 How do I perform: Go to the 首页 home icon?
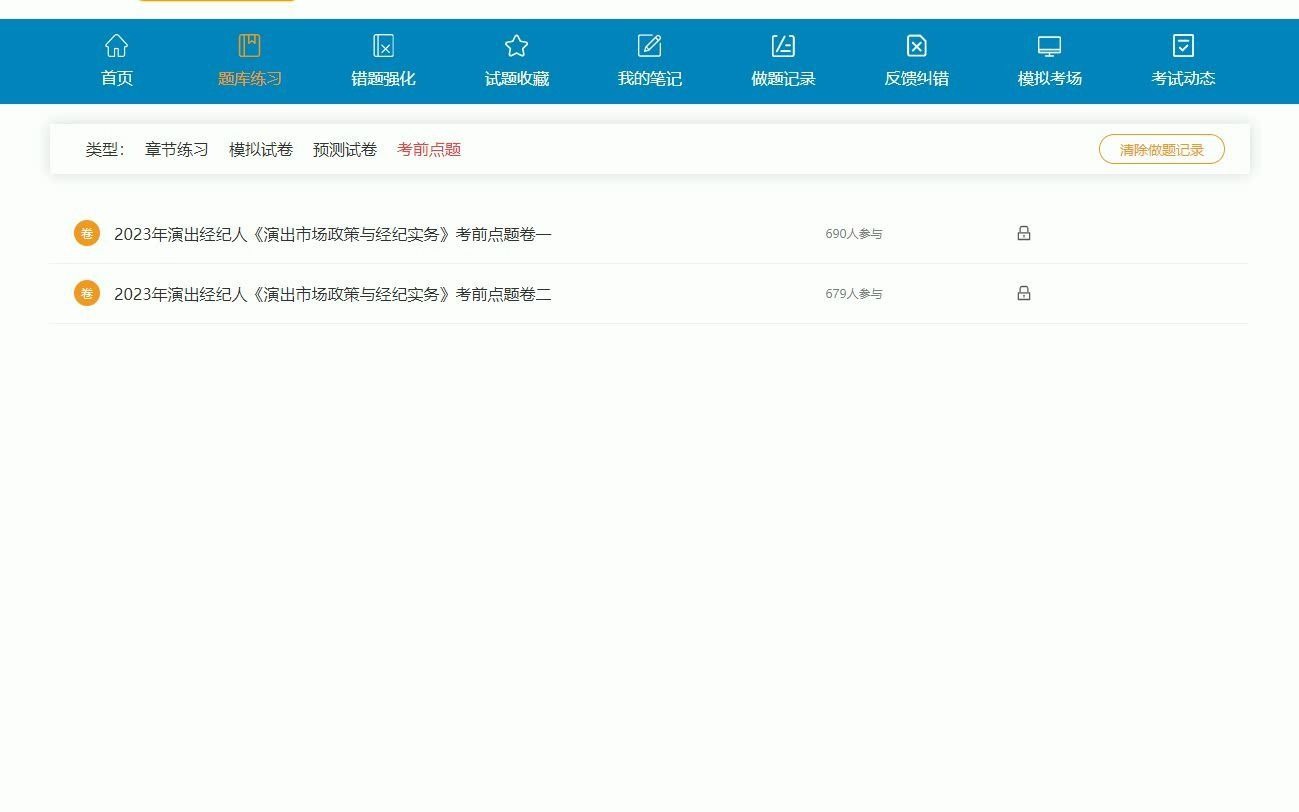pyautogui.click(x=117, y=46)
